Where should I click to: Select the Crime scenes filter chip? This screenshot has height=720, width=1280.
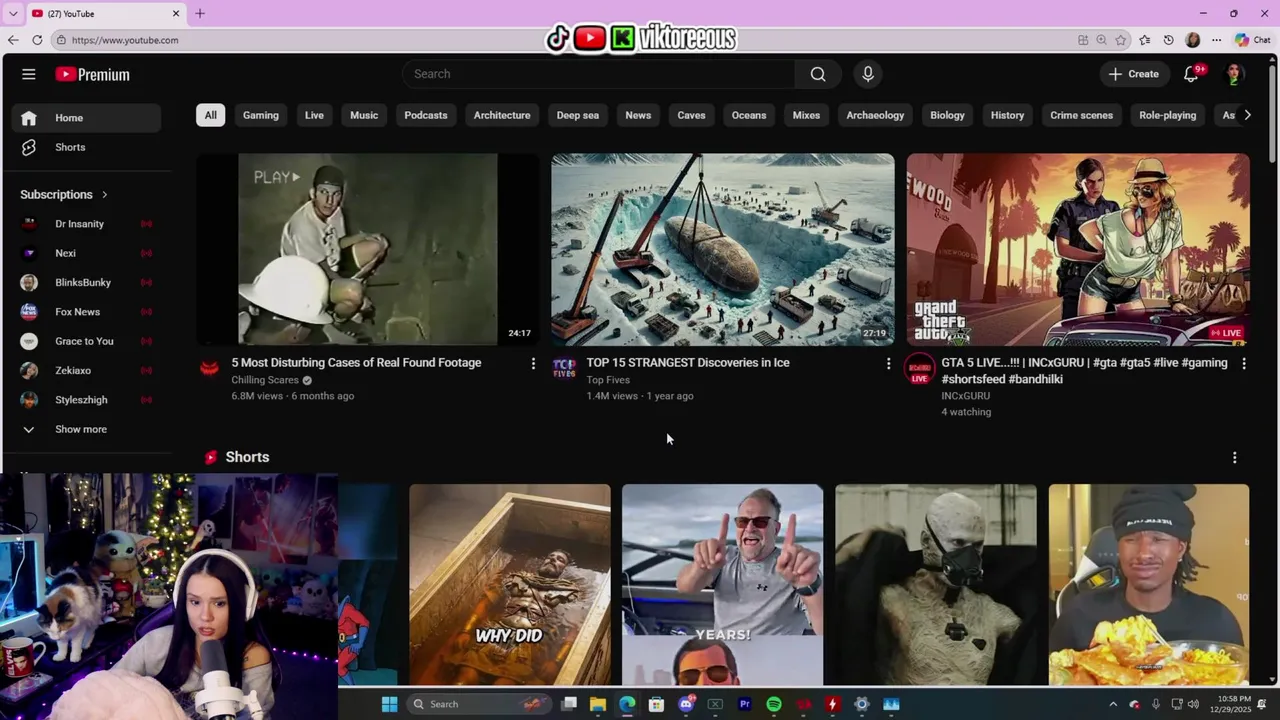1081,115
